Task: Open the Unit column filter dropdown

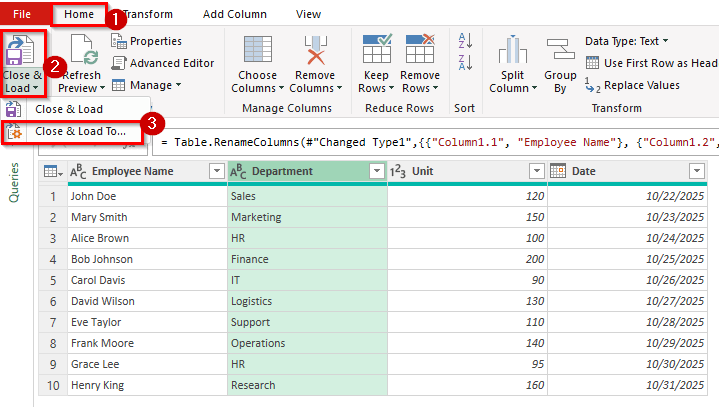Action: [536, 171]
